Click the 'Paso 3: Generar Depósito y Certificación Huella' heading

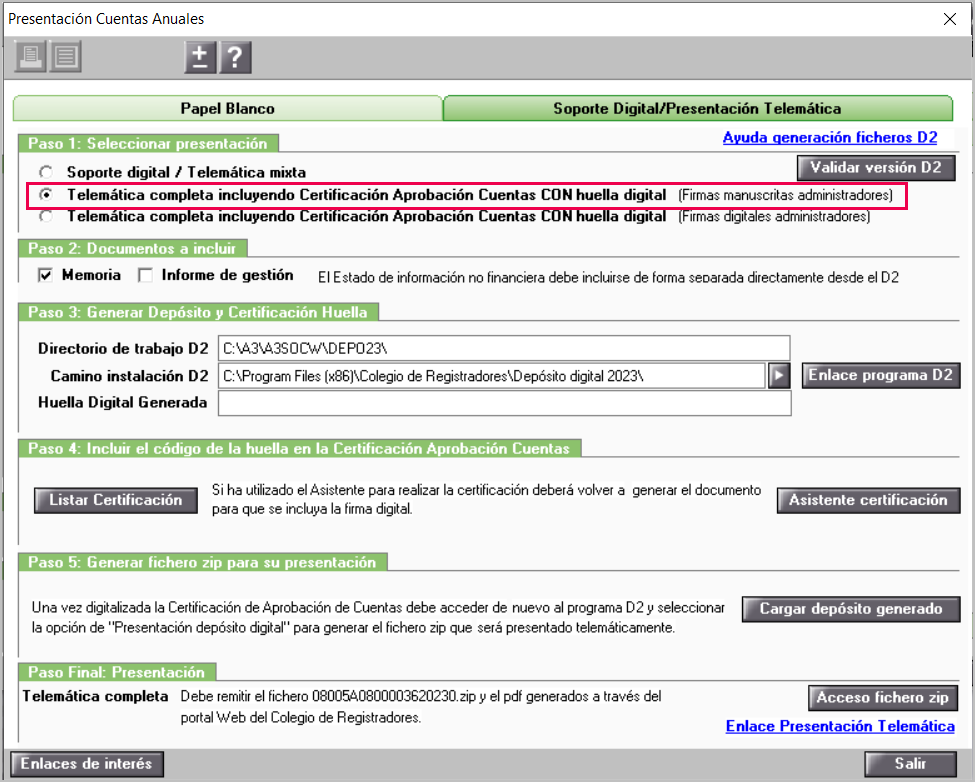point(198,312)
